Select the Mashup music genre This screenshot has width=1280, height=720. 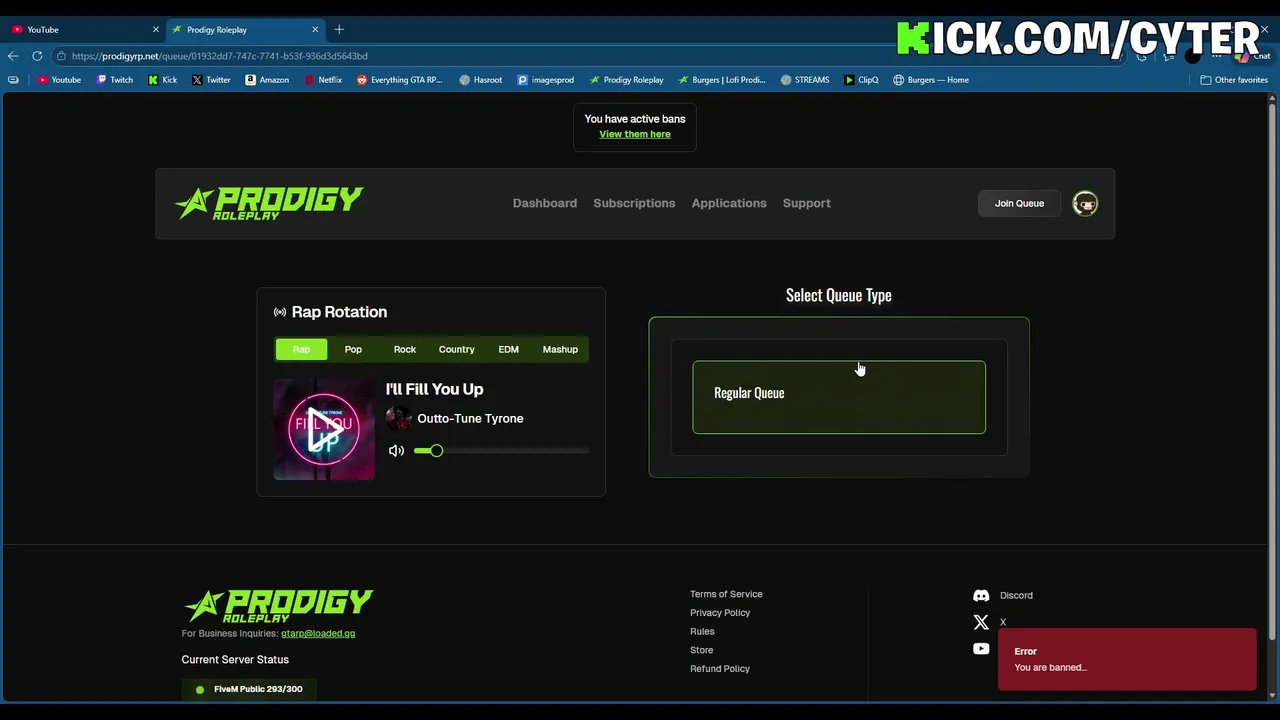[560, 349]
